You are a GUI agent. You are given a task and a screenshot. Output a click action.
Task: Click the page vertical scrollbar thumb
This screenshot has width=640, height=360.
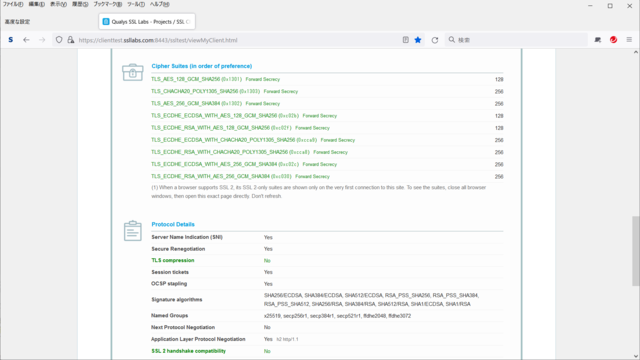636,251
